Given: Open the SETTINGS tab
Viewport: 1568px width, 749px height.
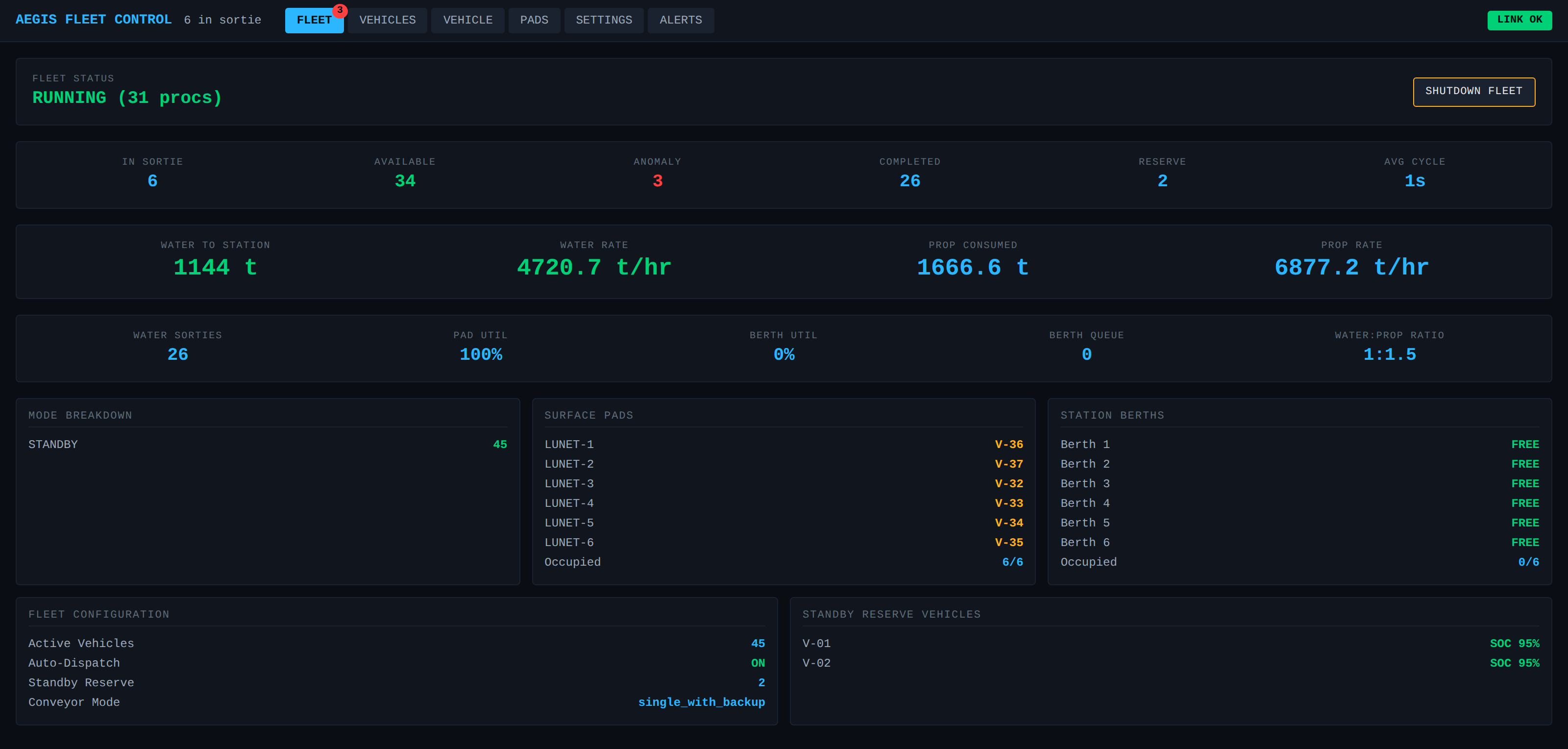Looking at the screenshot, I should point(604,20).
